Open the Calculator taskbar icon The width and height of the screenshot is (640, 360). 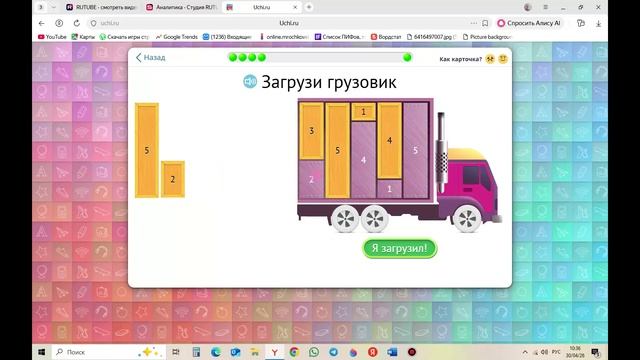click(196, 352)
